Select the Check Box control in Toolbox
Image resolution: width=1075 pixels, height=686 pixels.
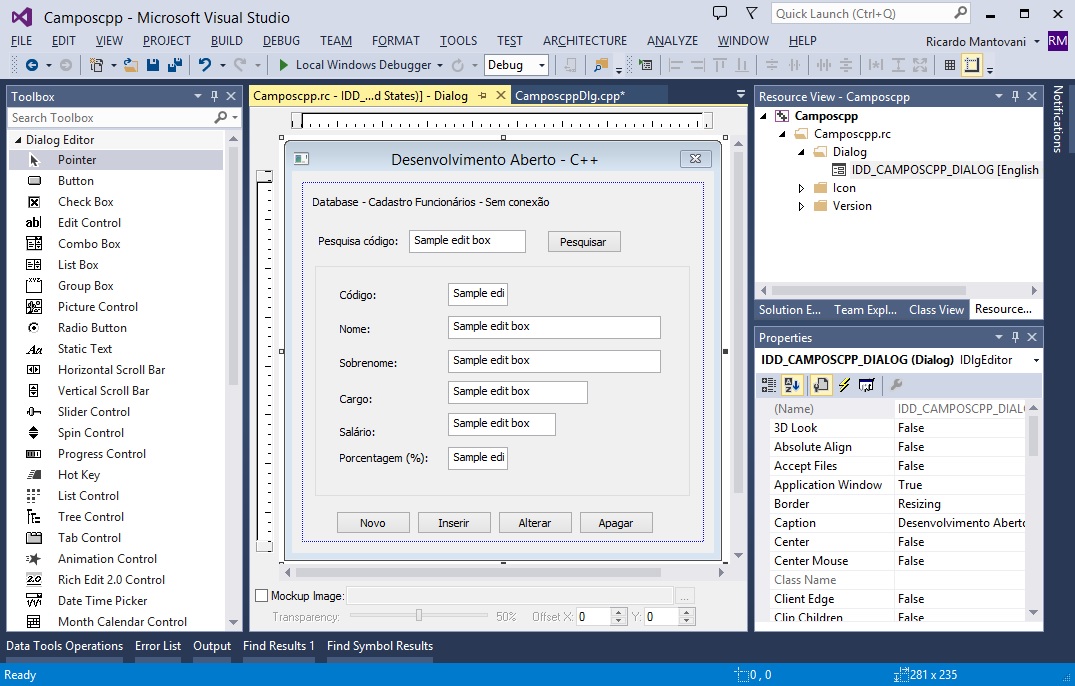pyautogui.click(x=85, y=202)
